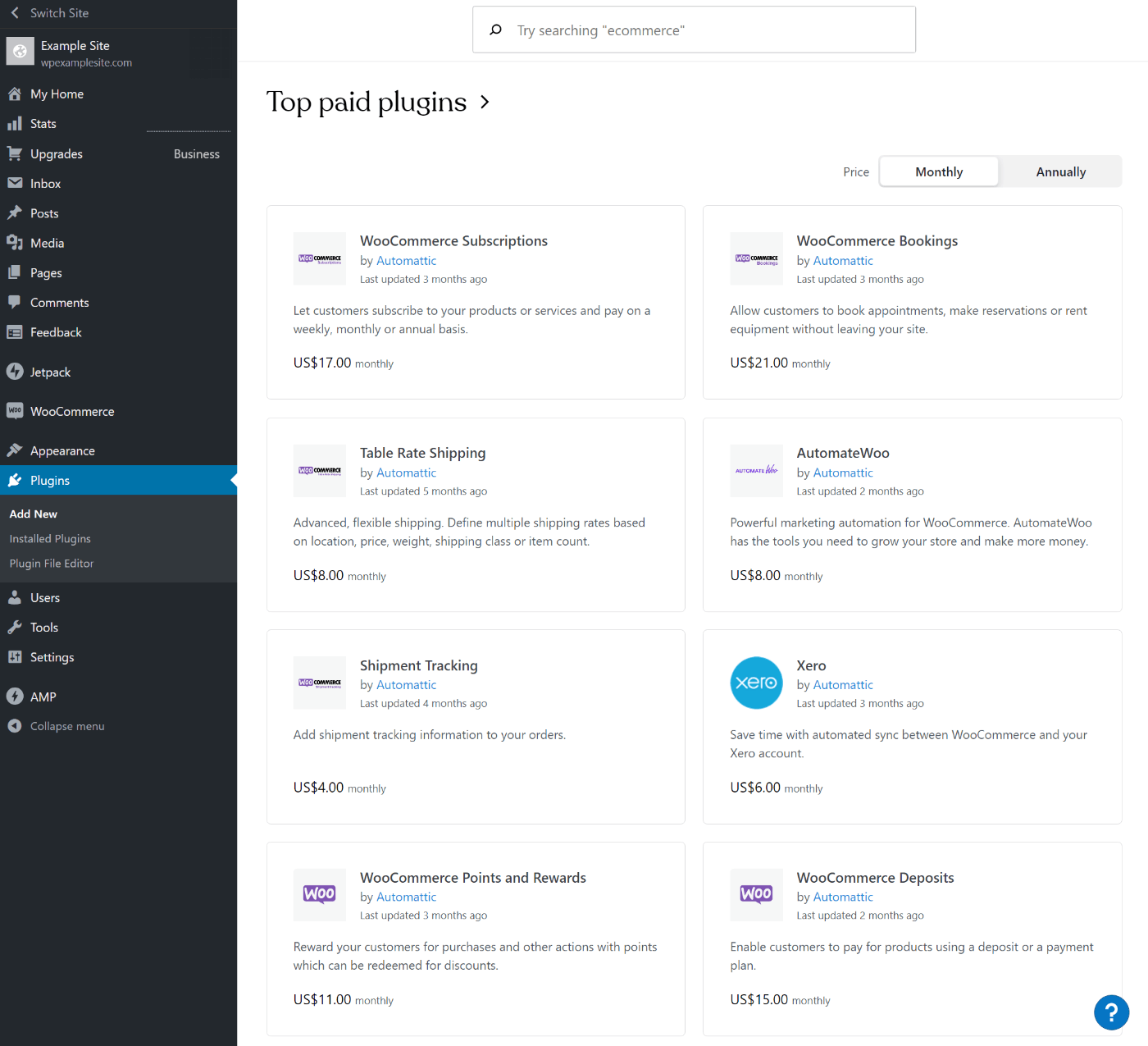Click Automattic link under WooCommerce Deposits
Screen dimensions: 1148x1046
coord(843,898)
